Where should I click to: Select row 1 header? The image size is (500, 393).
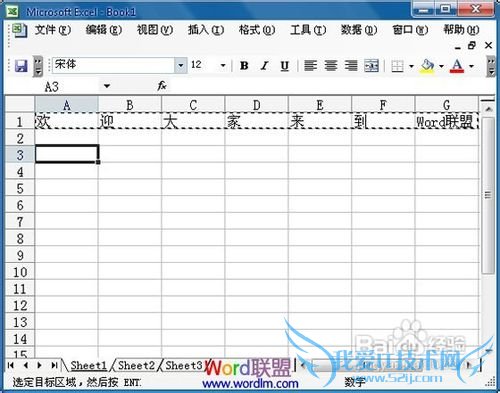tap(20, 122)
